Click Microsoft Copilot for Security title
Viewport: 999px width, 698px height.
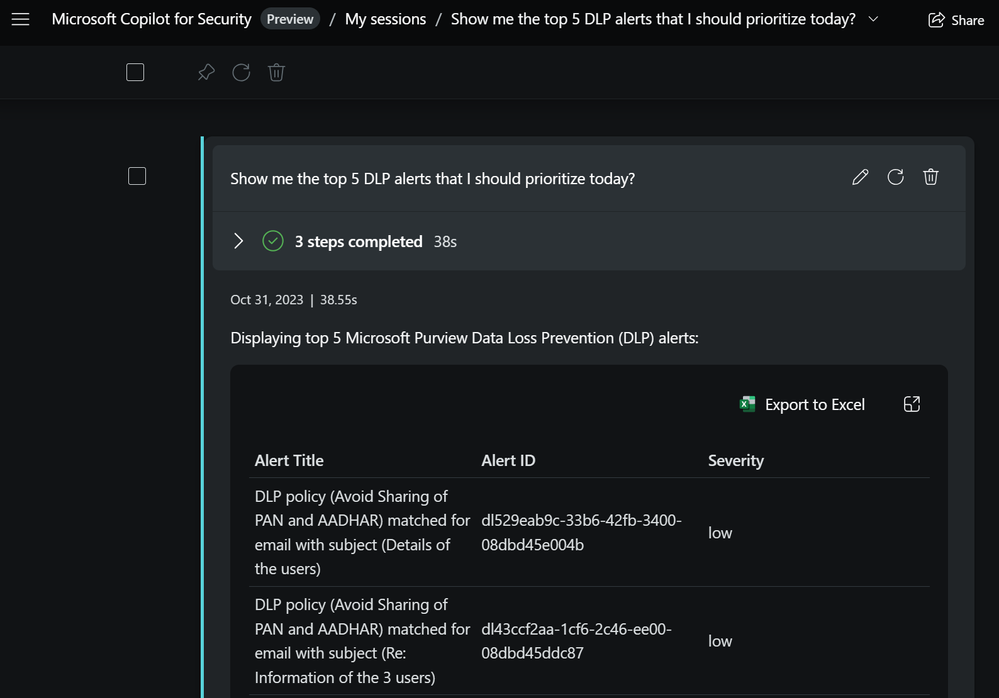[152, 19]
